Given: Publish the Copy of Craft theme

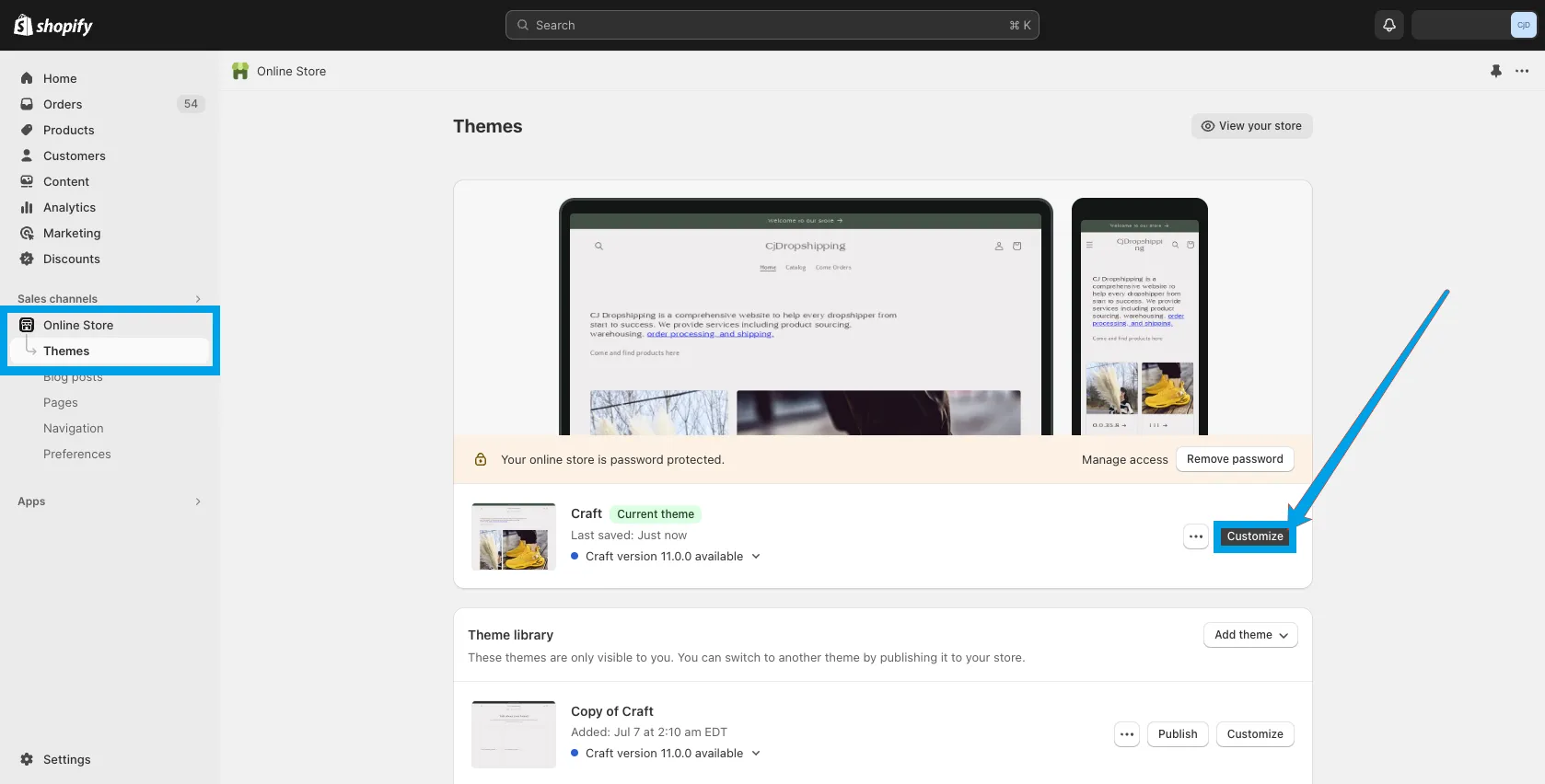Looking at the screenshot, I should coord(1178,734).
